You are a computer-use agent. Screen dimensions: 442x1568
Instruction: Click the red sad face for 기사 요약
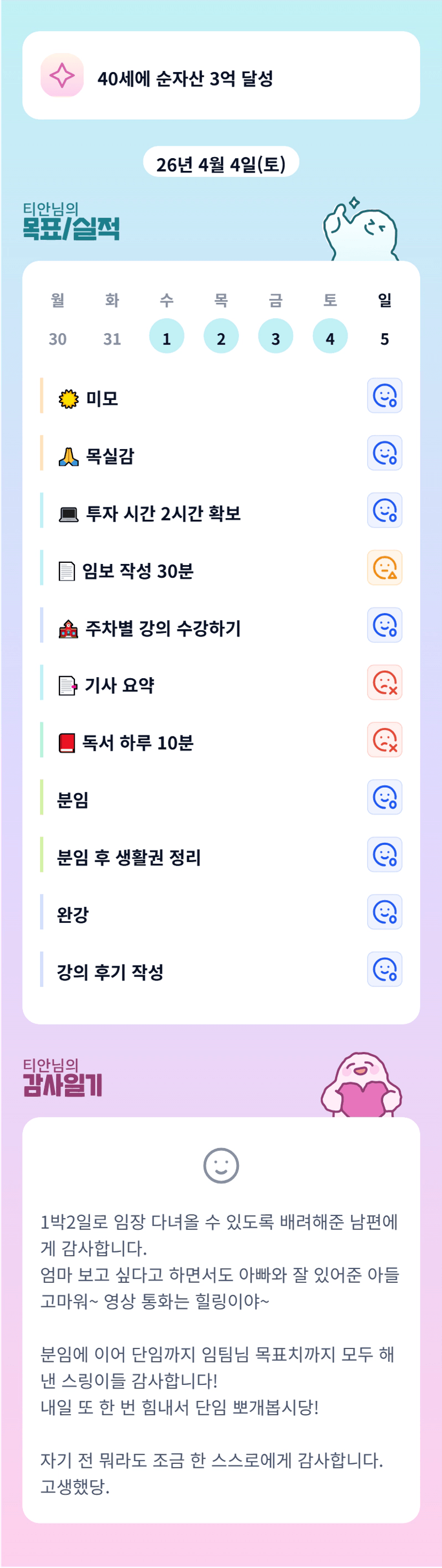384,683
